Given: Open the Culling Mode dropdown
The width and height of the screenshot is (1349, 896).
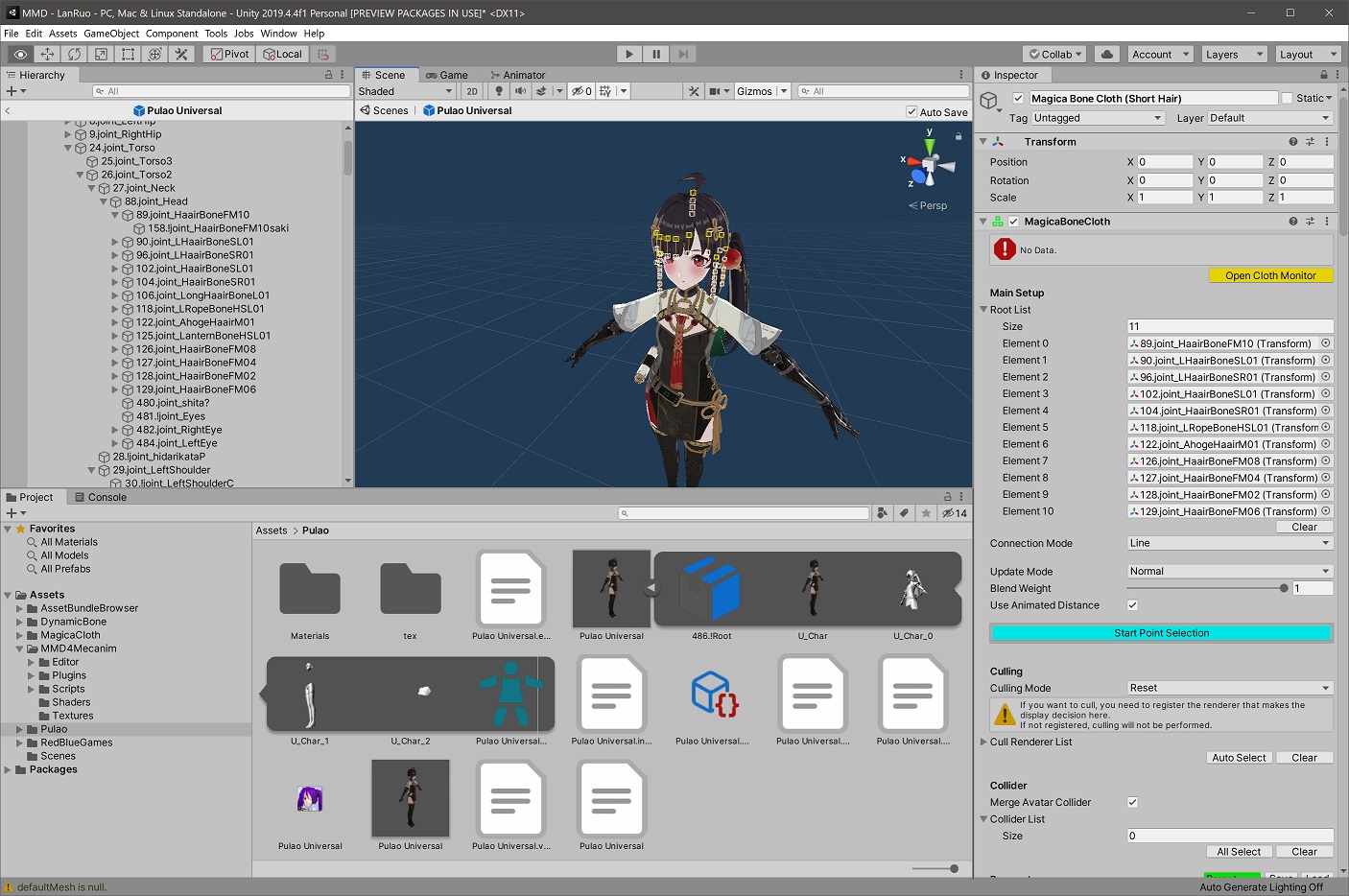Looking at the screenshot, I should [1230, 688].
